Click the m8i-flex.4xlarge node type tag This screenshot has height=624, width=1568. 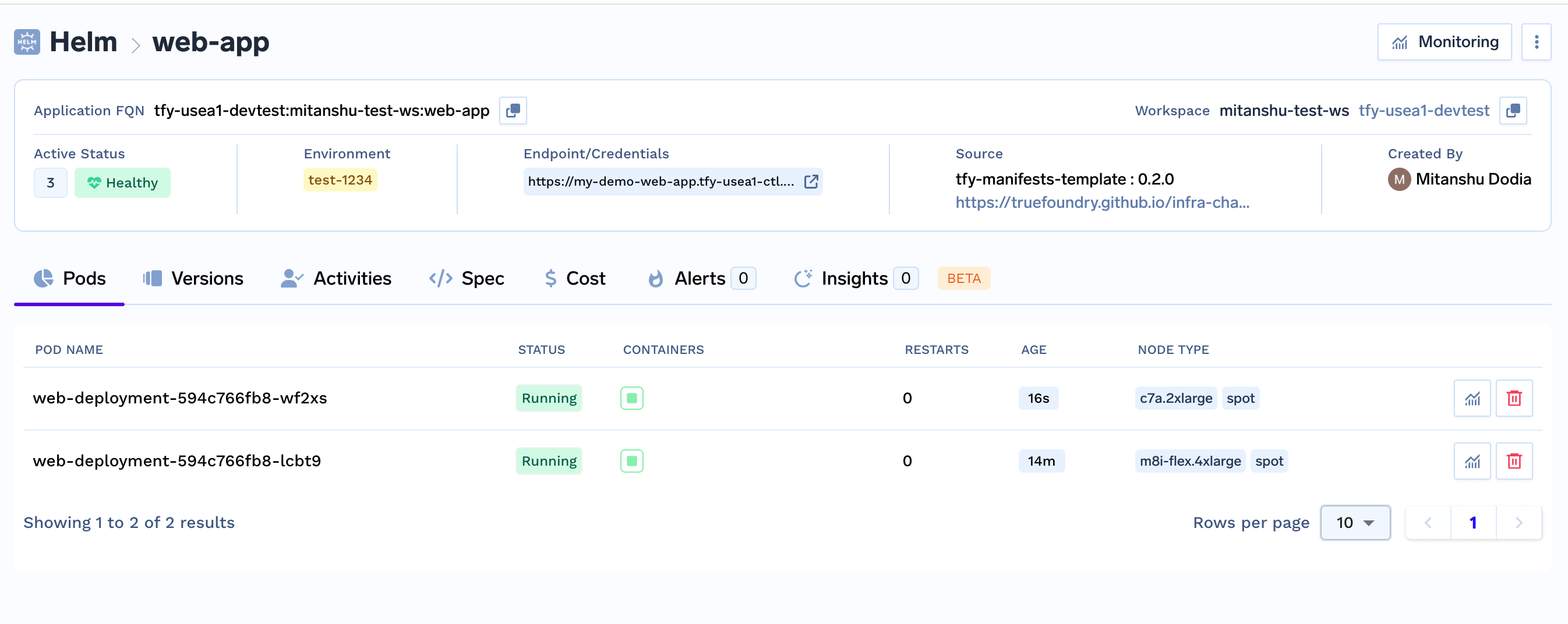click(1190, 461)
